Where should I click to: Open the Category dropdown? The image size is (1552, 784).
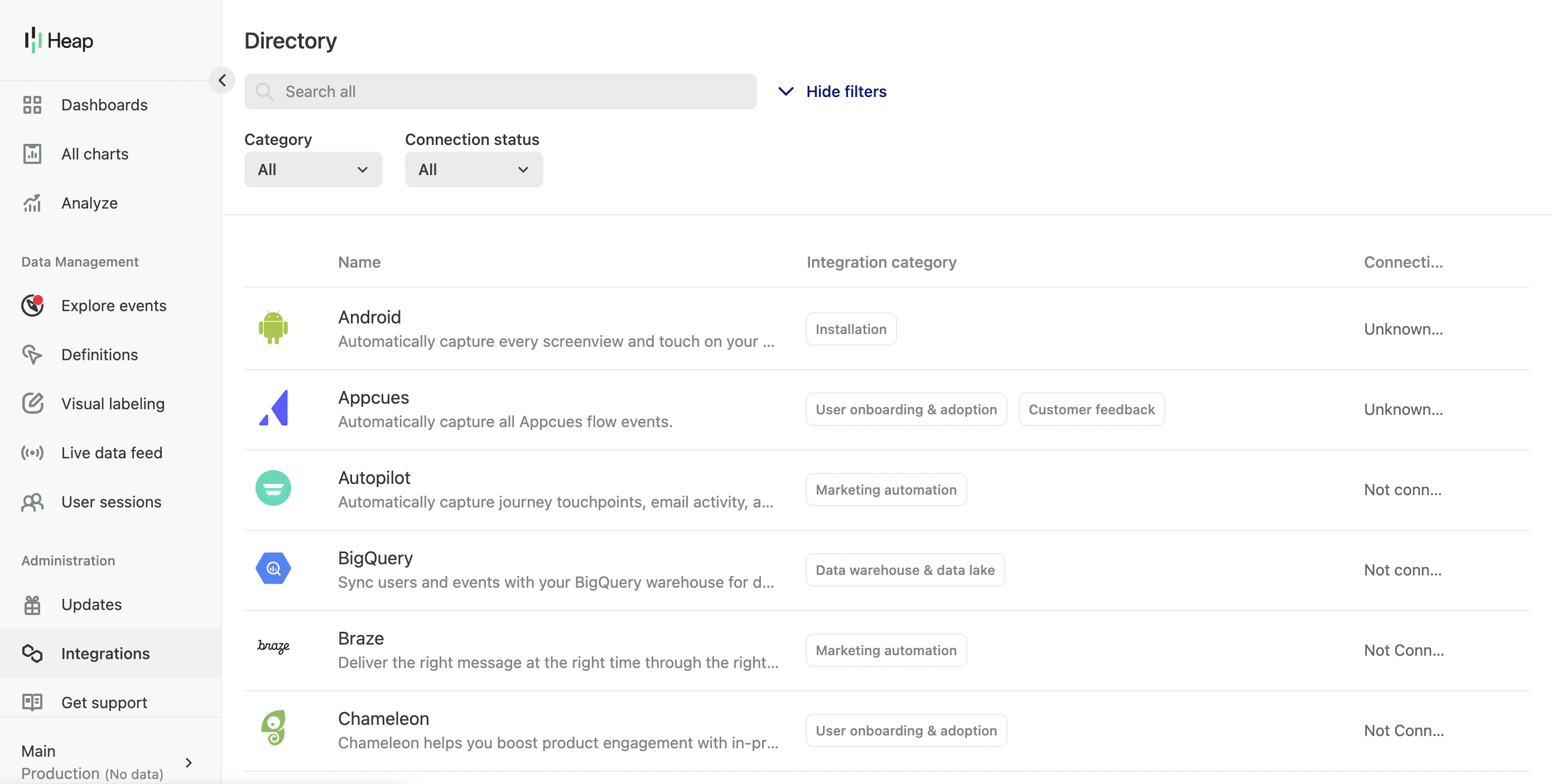313,170
